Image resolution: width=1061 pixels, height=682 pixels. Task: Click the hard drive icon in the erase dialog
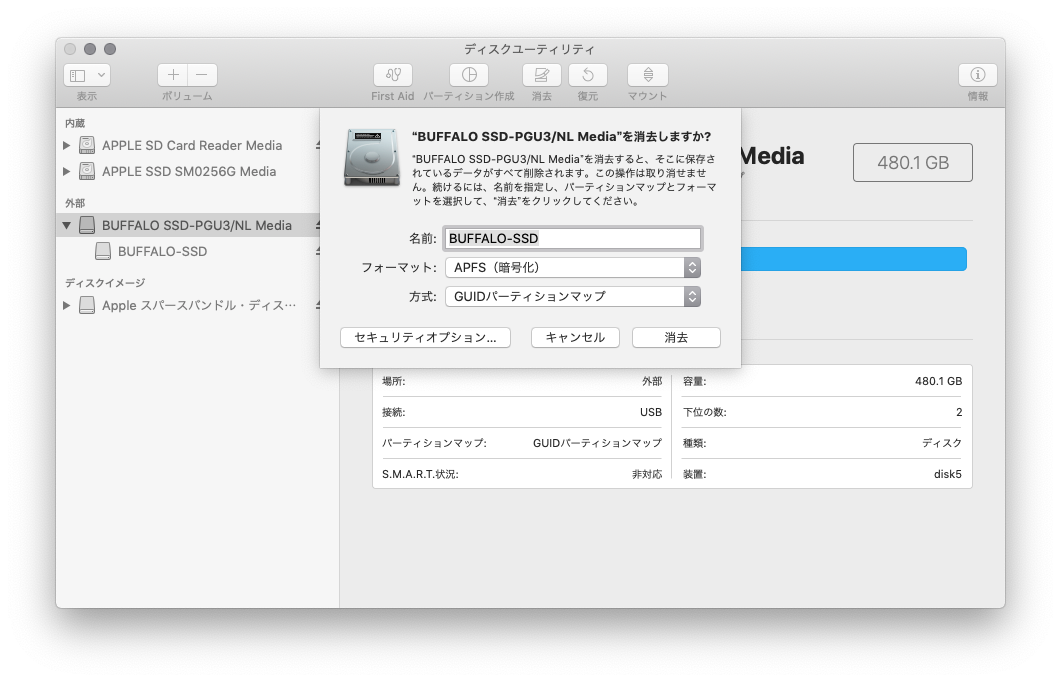point(371,158)
